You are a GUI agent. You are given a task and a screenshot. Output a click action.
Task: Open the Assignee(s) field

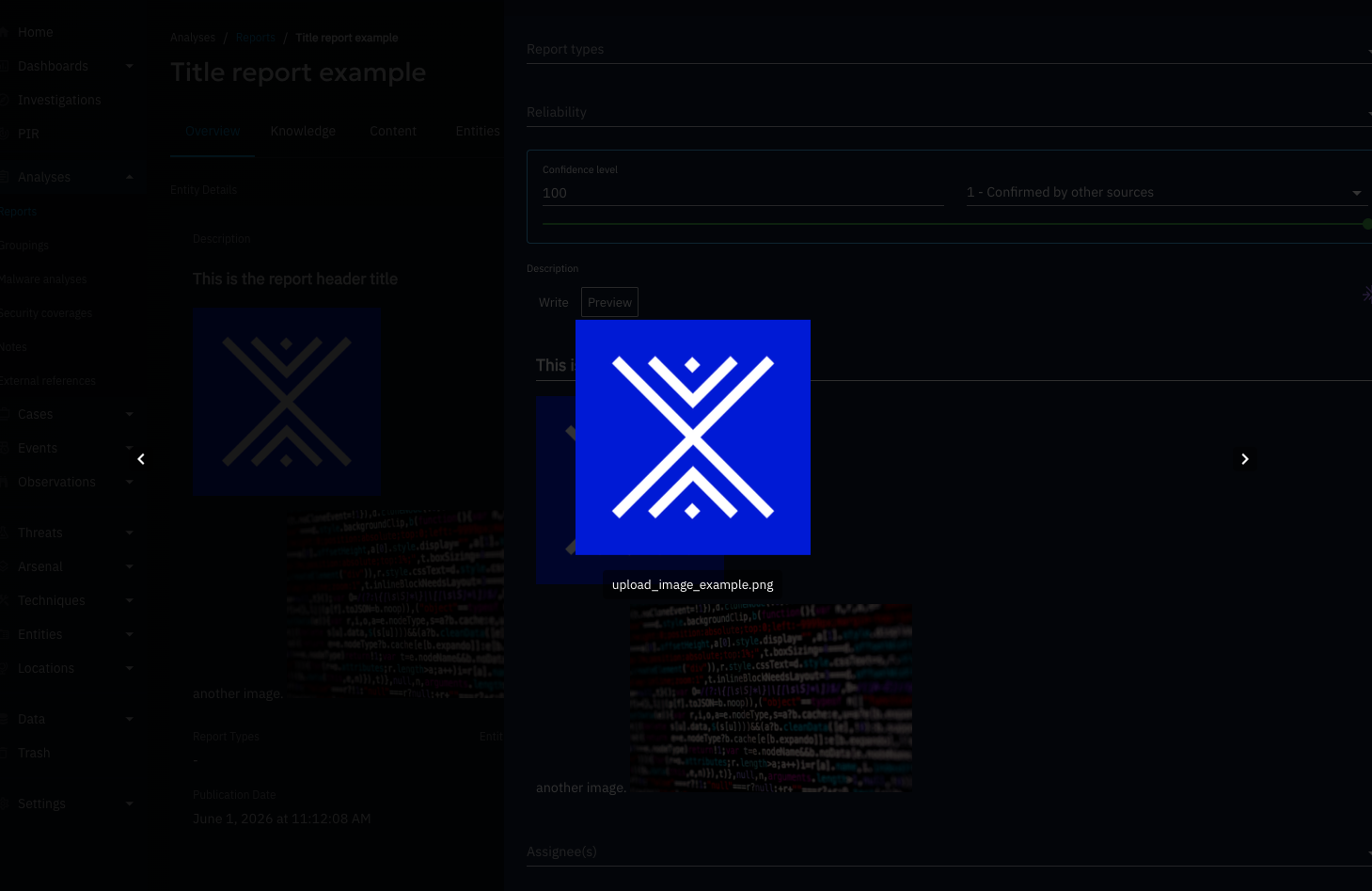tap(949, 851)
